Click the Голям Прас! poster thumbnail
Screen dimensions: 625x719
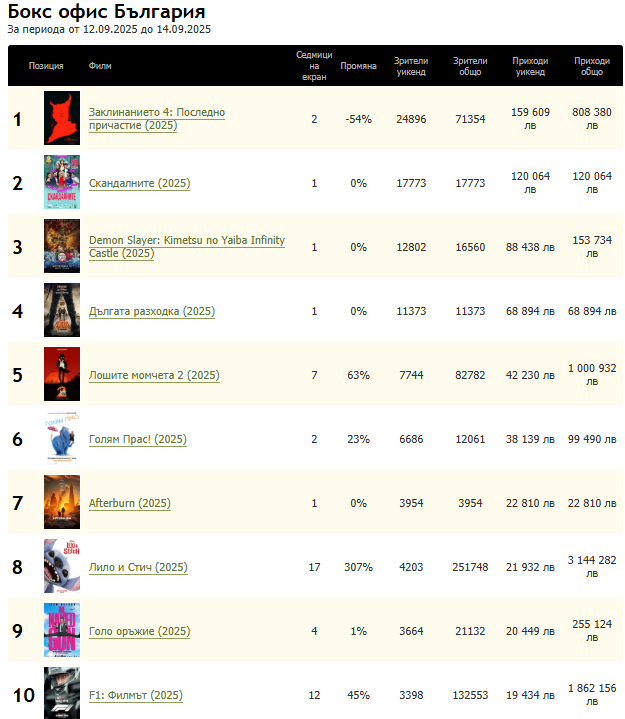click(x=61, y=439)
